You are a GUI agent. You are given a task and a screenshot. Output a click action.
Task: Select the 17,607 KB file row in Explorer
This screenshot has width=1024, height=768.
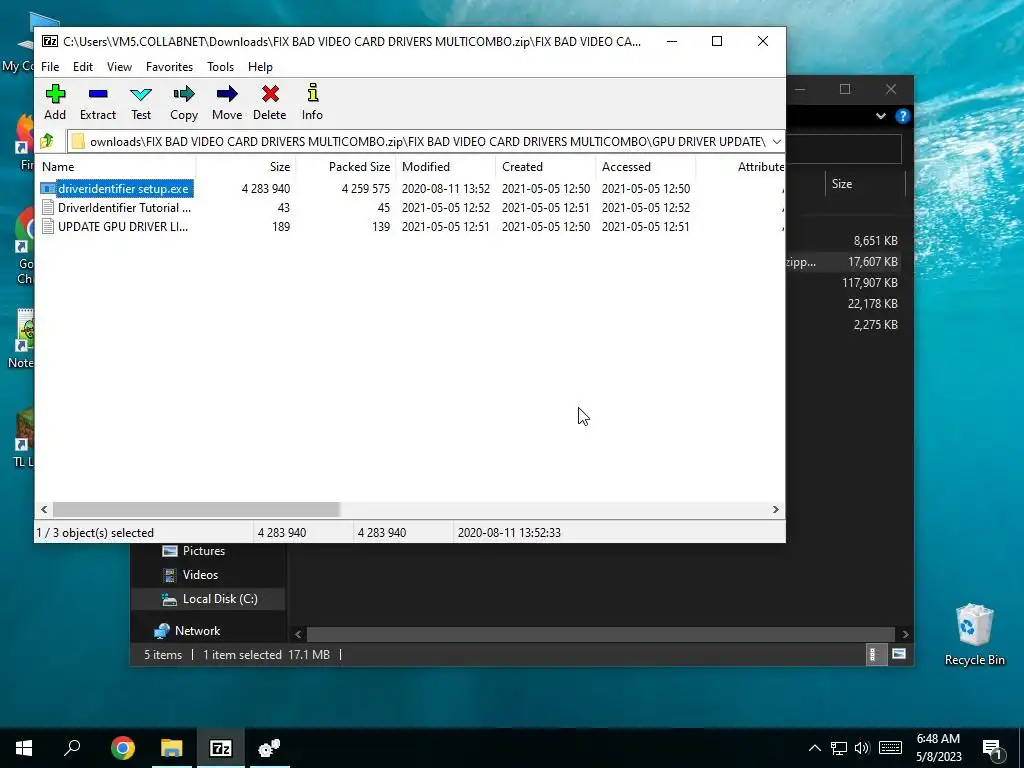click(x=842, y=262)
